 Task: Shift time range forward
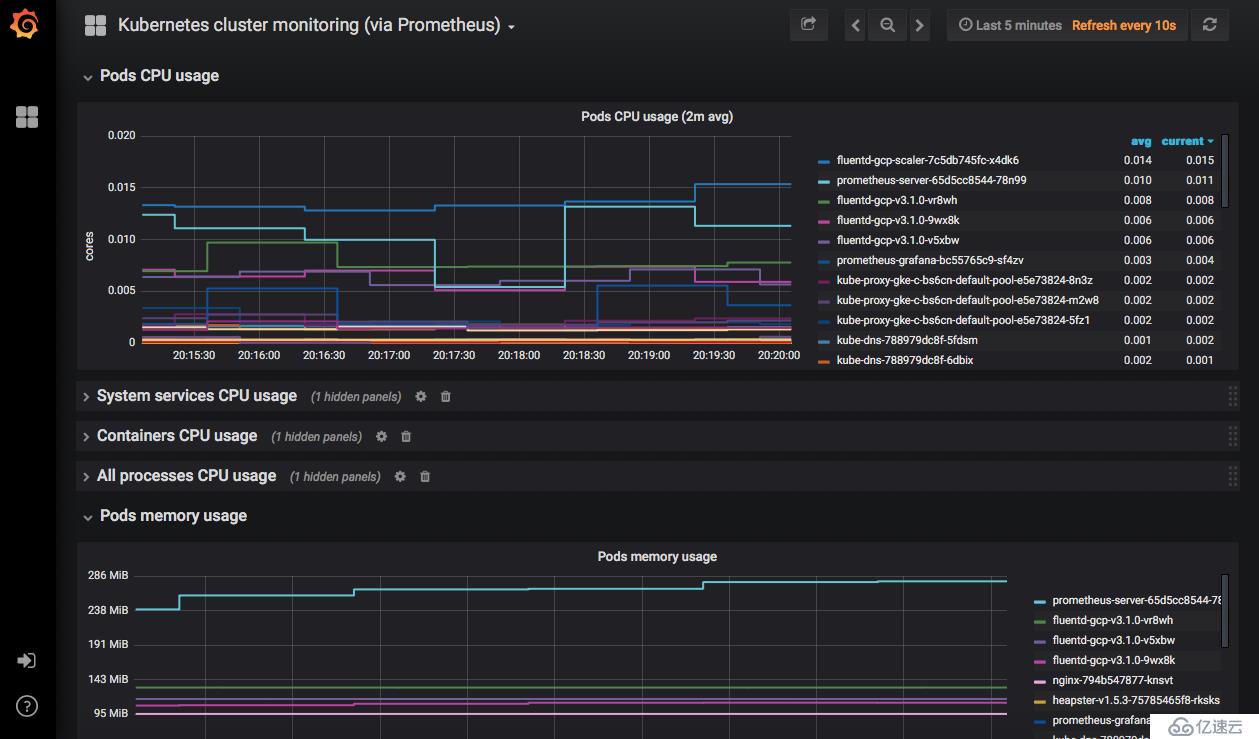[x=920, y=26]
